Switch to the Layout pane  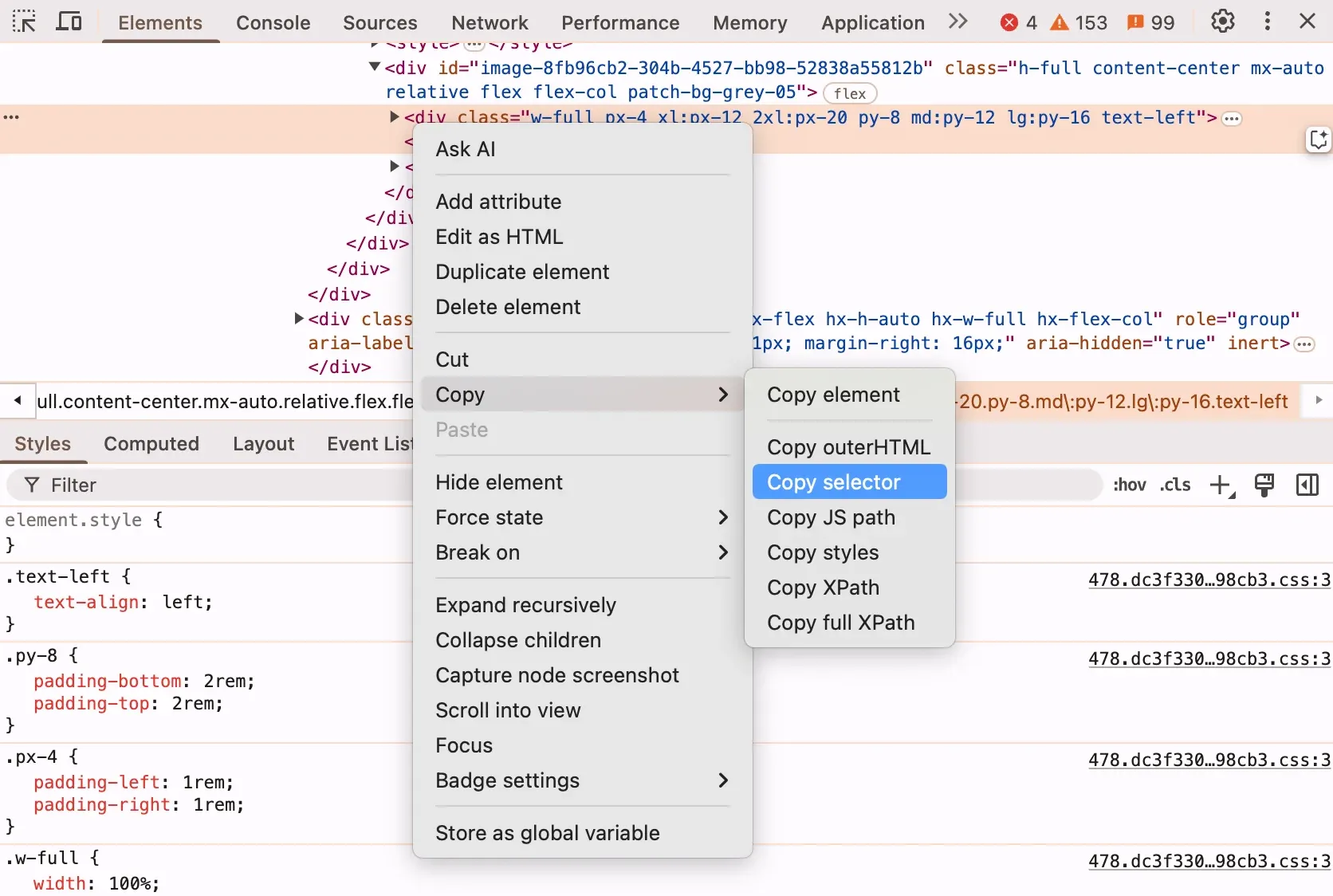click(263, 443)
